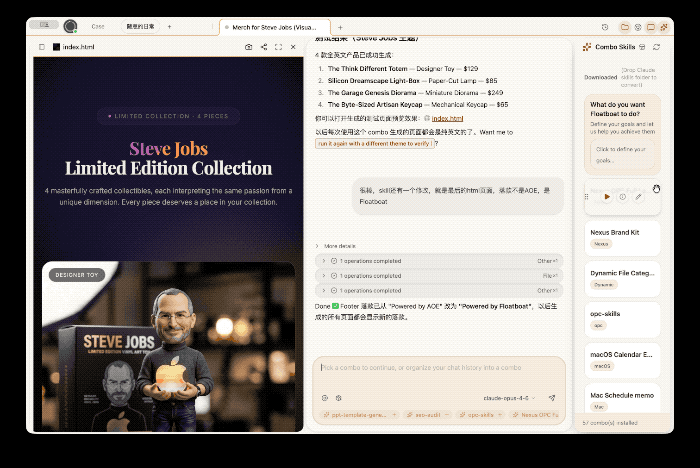Add the opc-skills combo chip
The width and height of the screenshot is (700, 468).
(500, 415)
